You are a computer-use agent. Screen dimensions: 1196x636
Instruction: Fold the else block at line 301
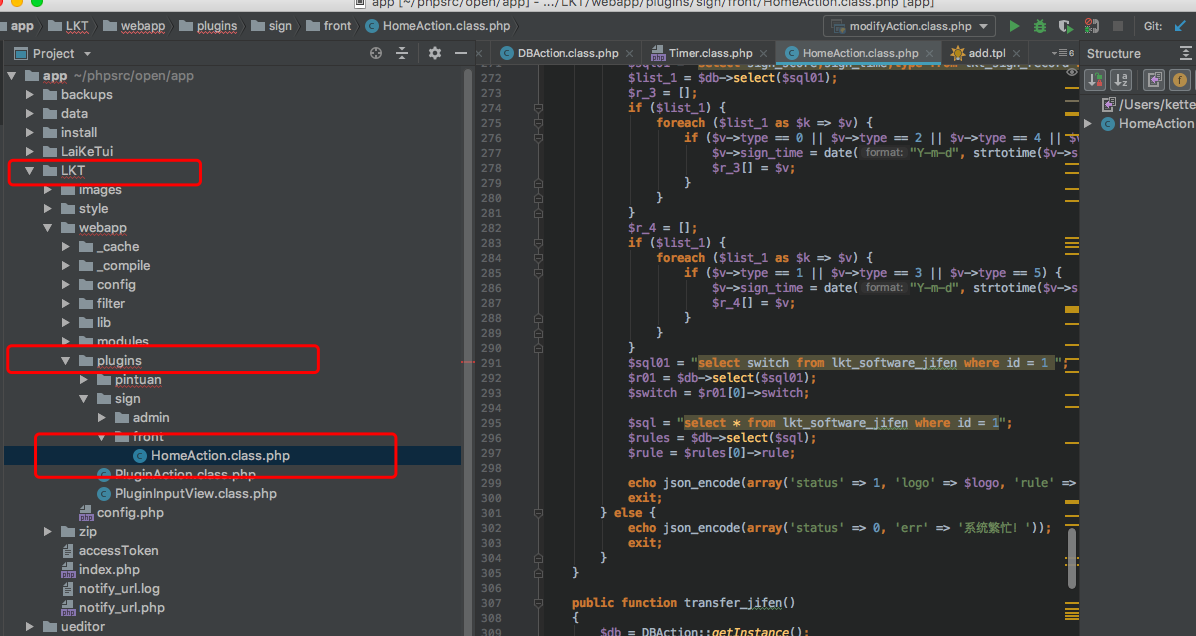pyautogui.click(x=539, y=513)
